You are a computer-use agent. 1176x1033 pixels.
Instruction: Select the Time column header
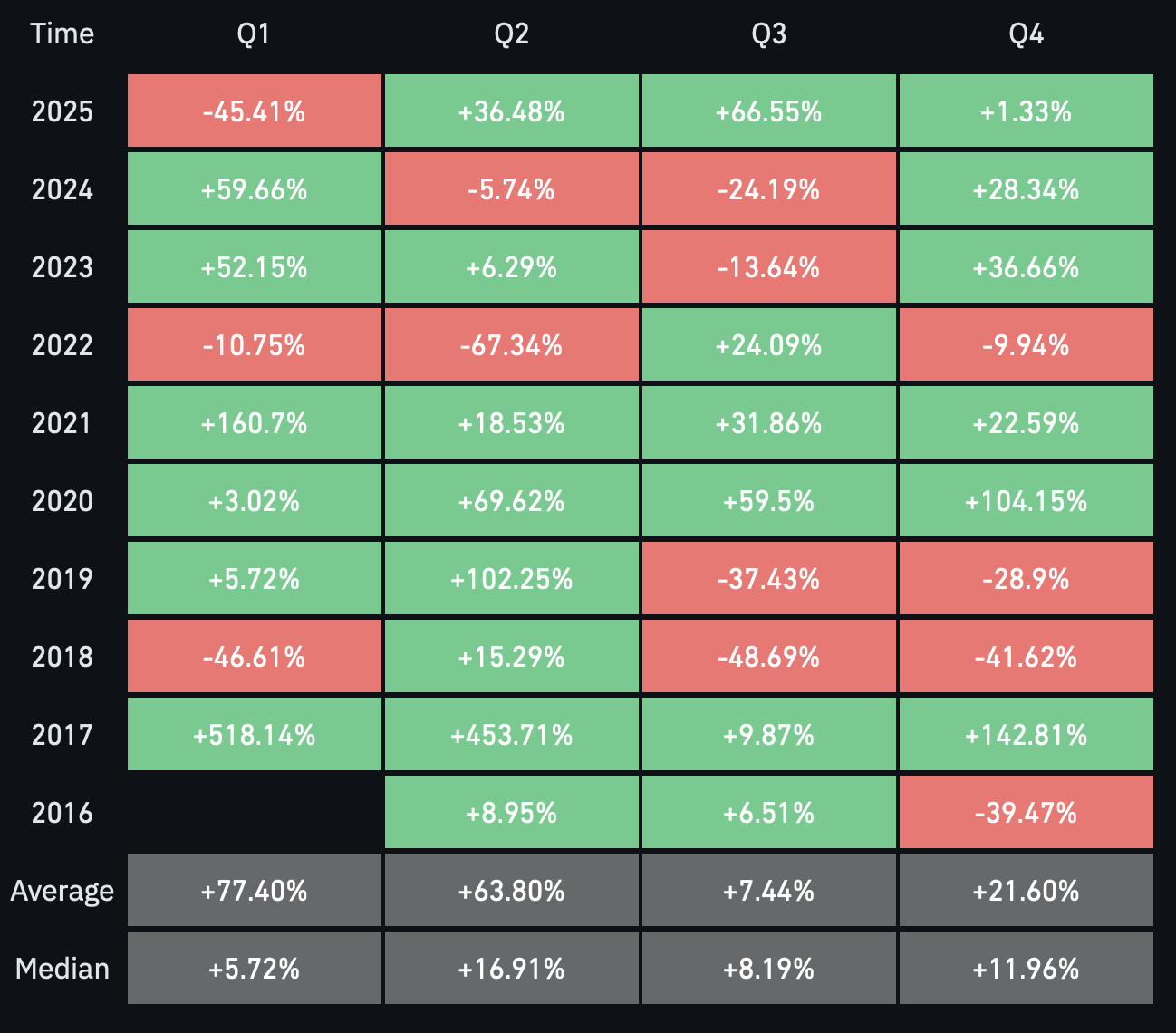click(63, 34)
